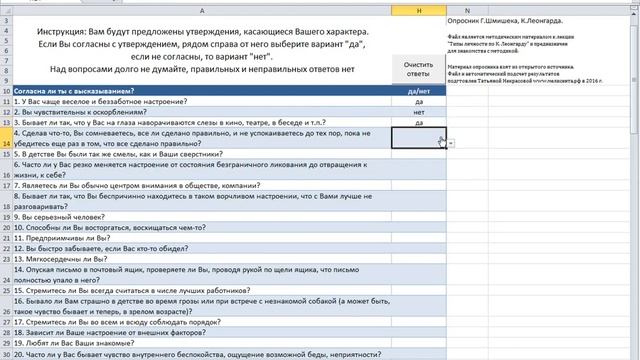Screen dimensions: 640x360
Task: Click the answer cell for question 19
Action: coord(419,343)
